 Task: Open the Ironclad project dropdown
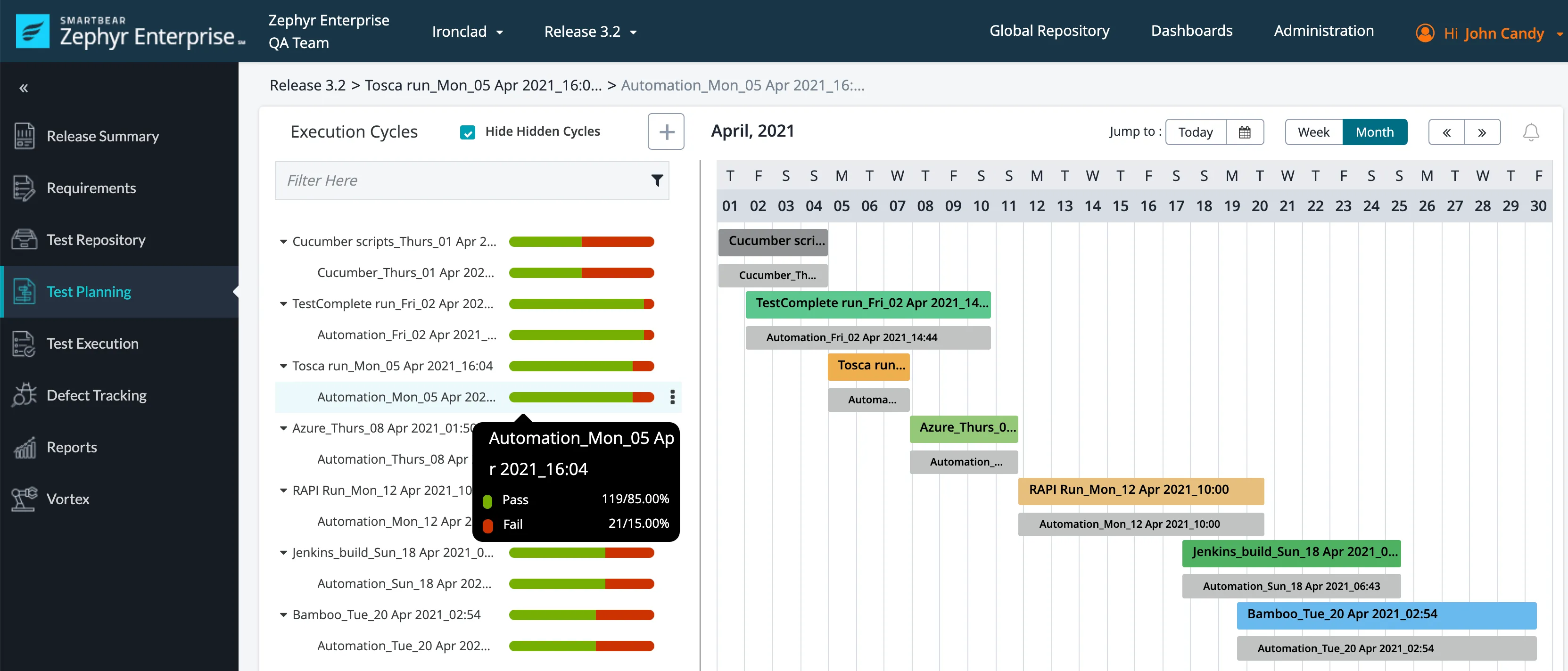(467, 32)
